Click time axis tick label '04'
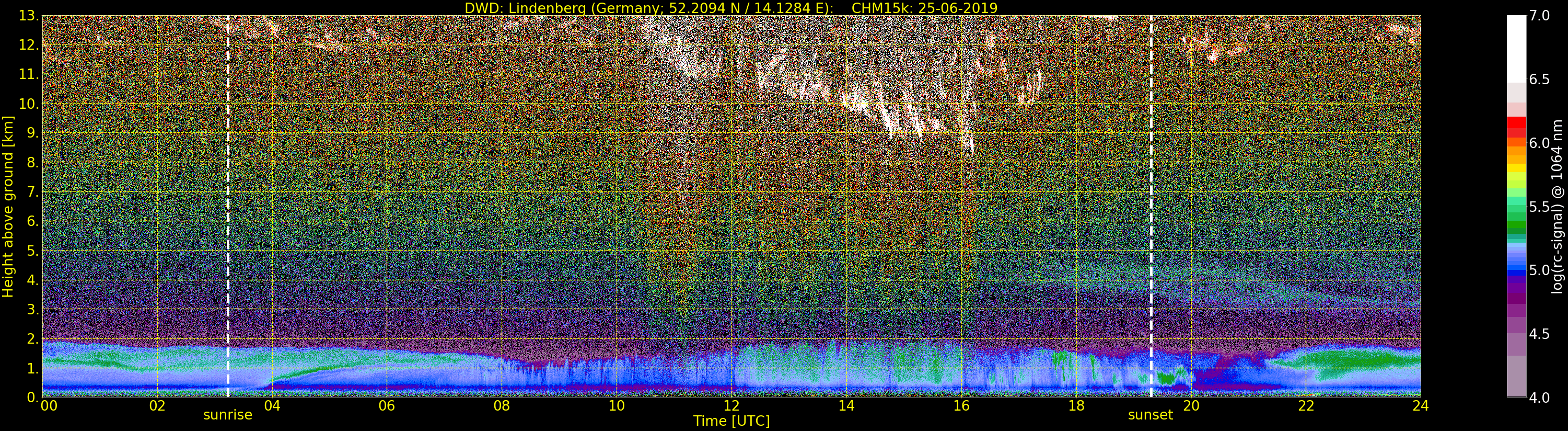Screen dimensions: 1568x431 [272, 406]
